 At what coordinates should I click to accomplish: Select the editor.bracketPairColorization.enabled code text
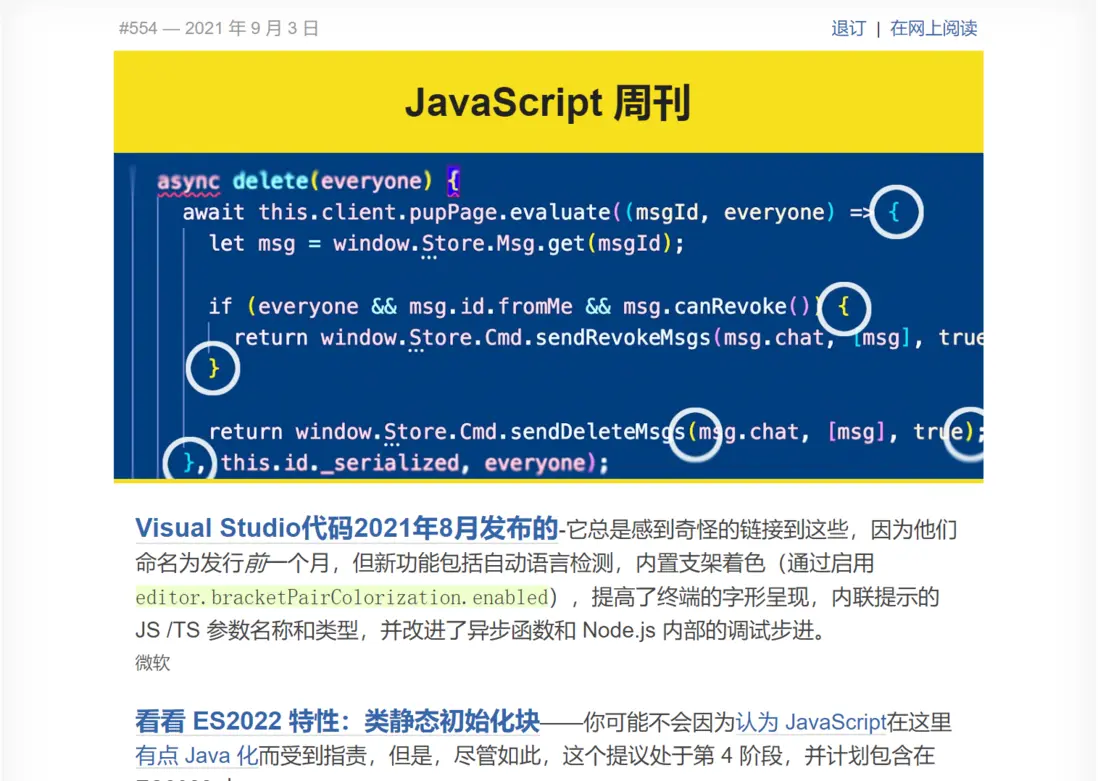342,597
